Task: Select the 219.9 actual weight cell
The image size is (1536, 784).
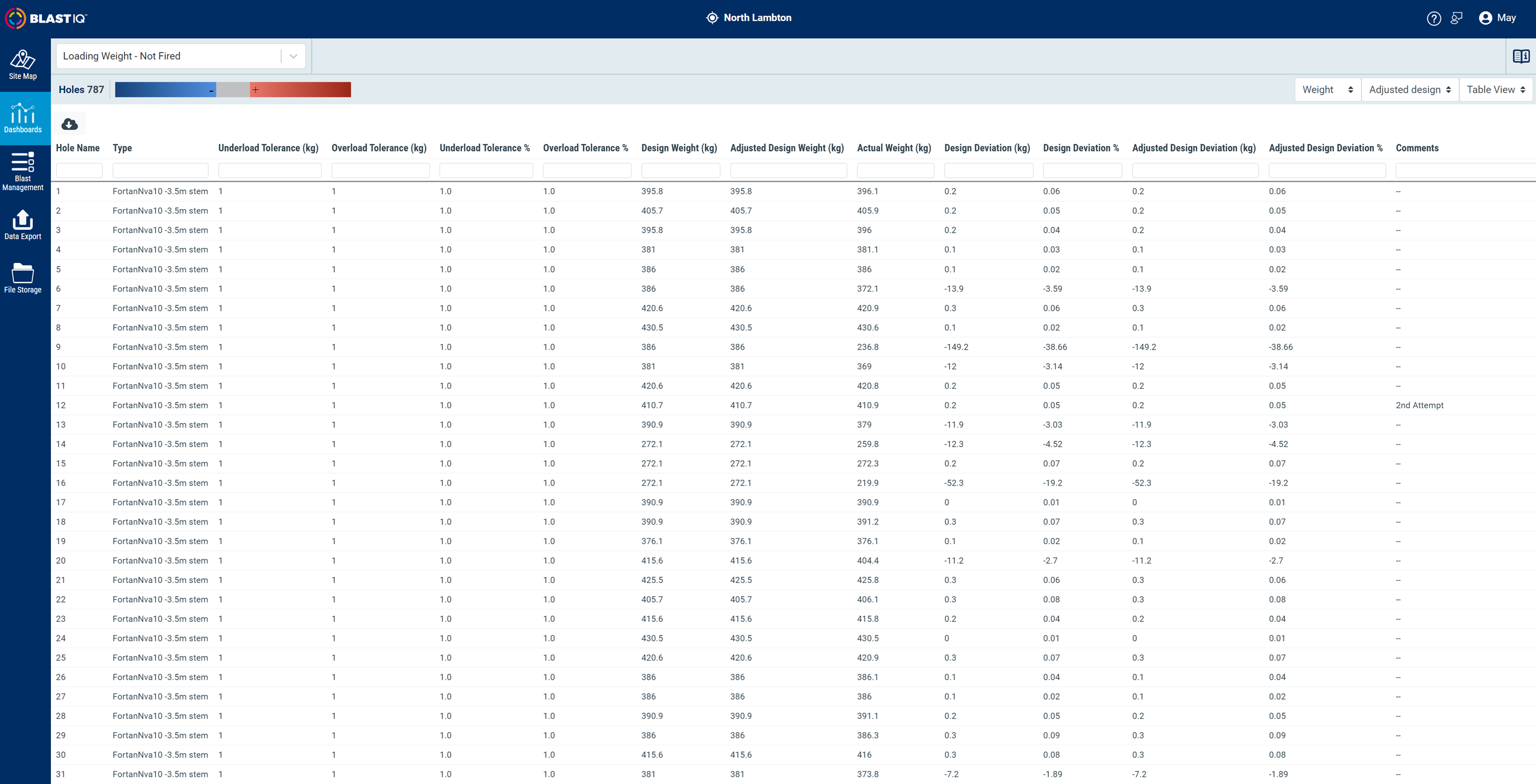Action: pos(868,483)
